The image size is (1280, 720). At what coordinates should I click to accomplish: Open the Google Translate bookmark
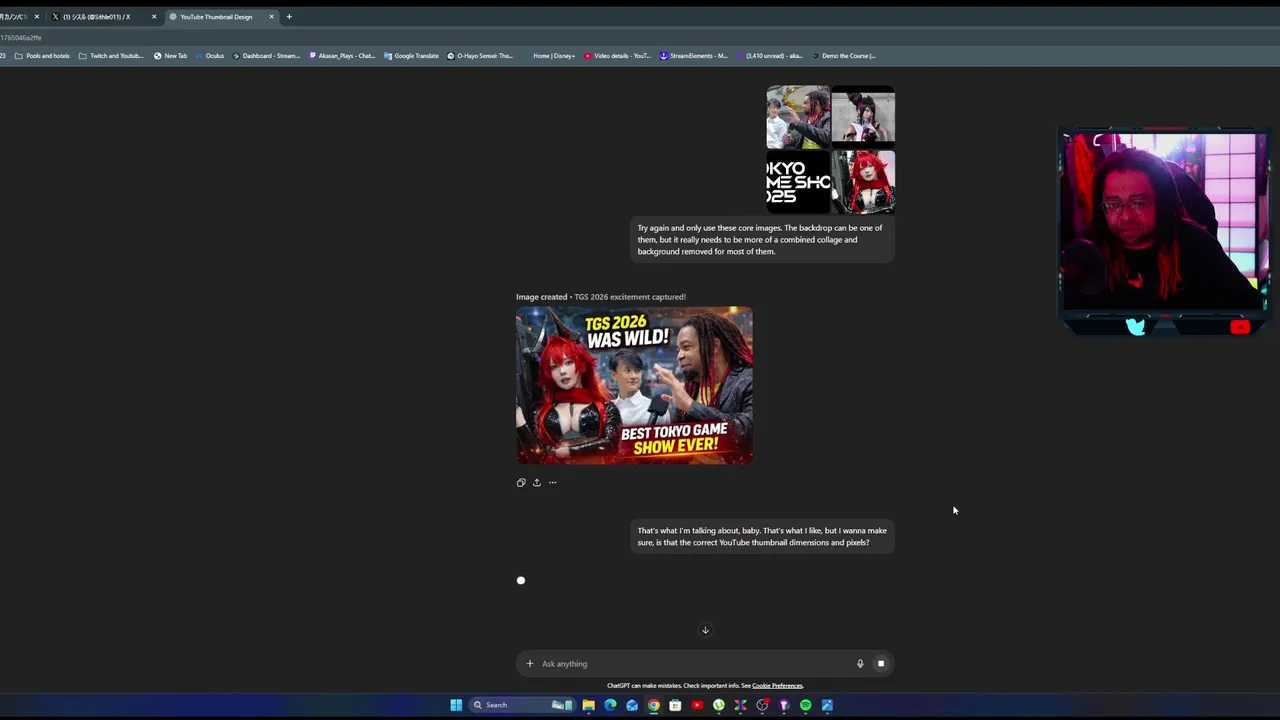[411, 56]
